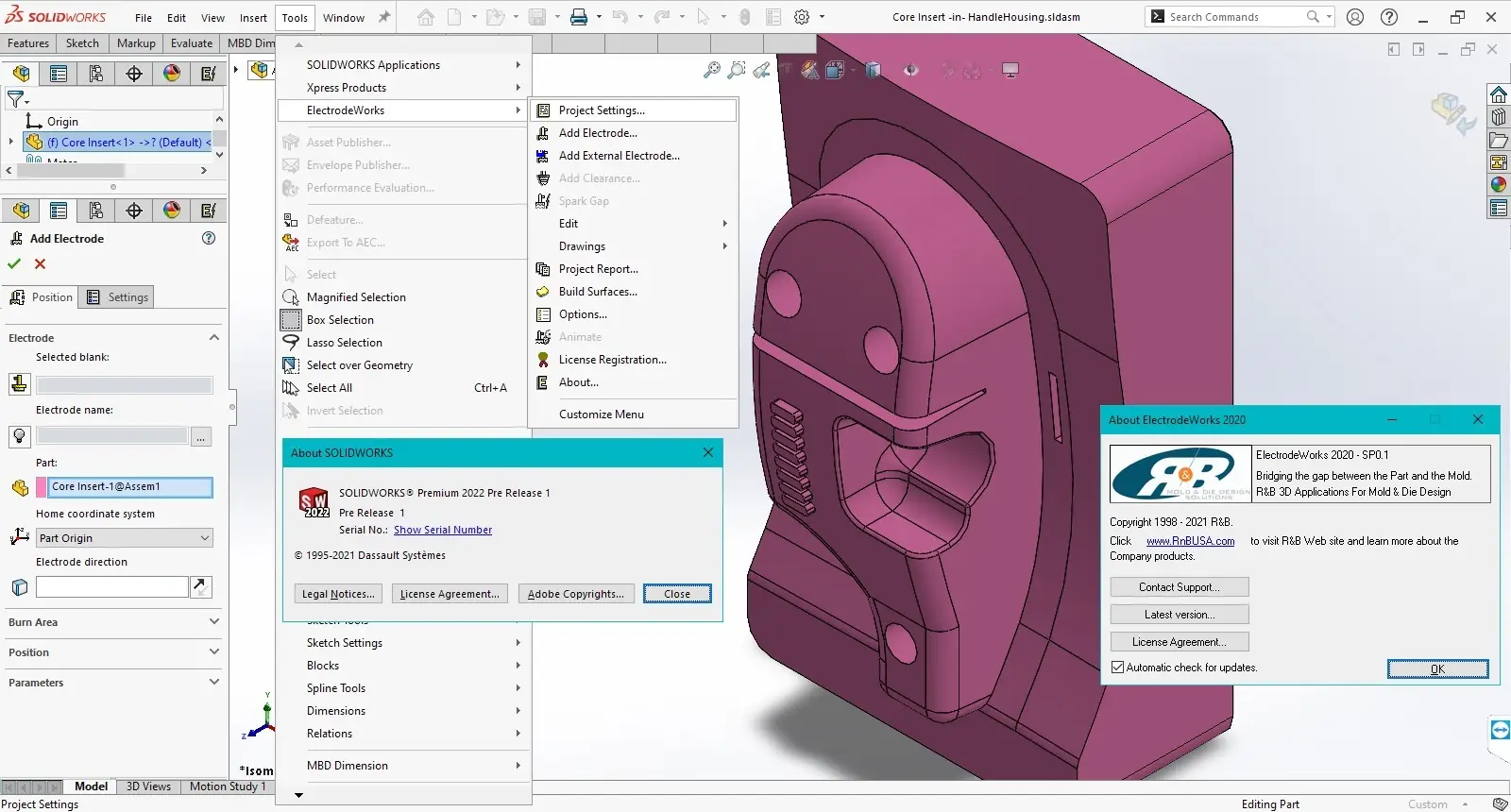Open the user login icon at top right
This screenshot has height=812, width=1511.
click(1355, 17)
